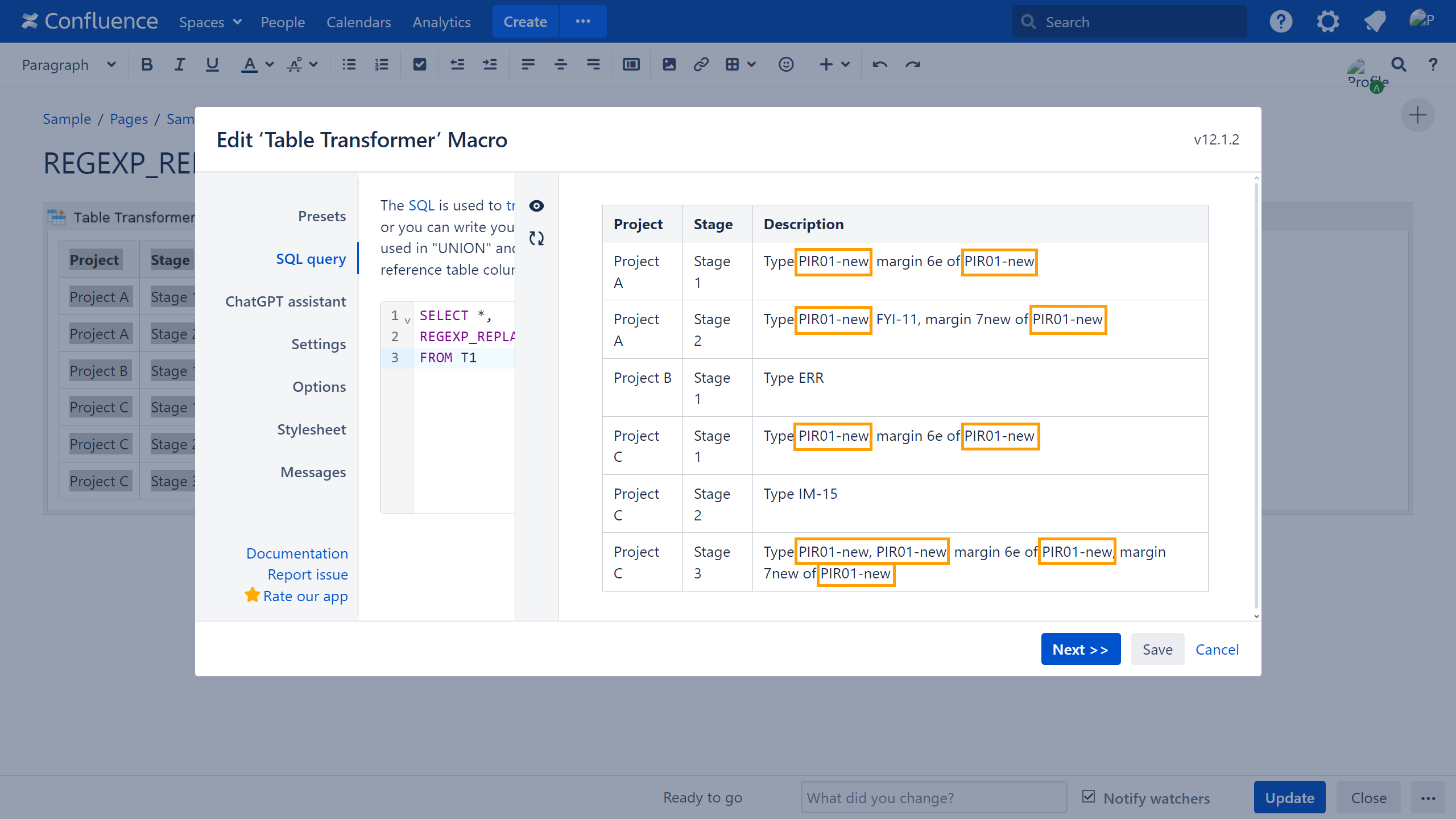Toggle bold formatting in editor toolbar

[147, 65]
